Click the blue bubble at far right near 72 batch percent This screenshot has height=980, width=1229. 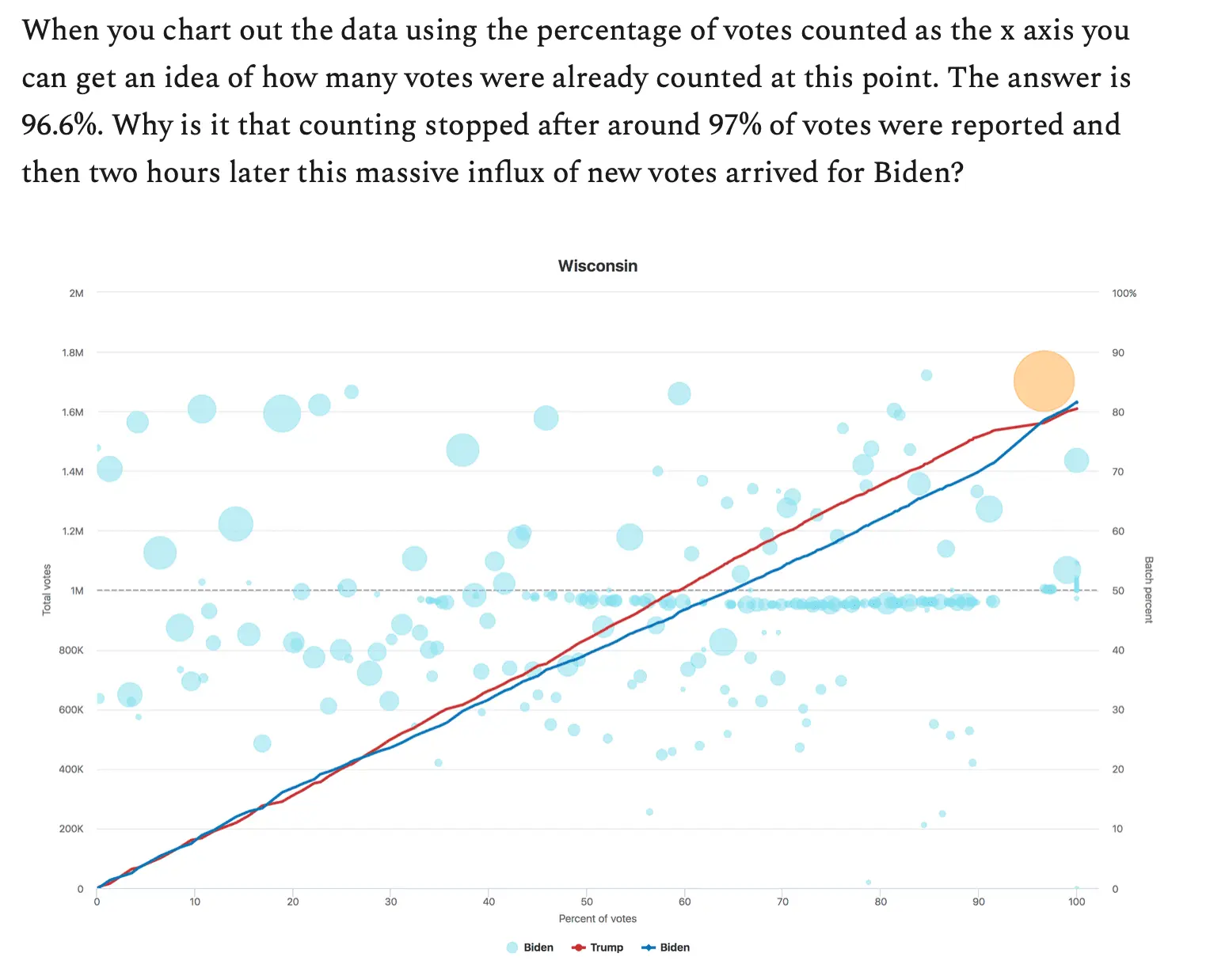pyautogui.click(x=1076, y=460)
